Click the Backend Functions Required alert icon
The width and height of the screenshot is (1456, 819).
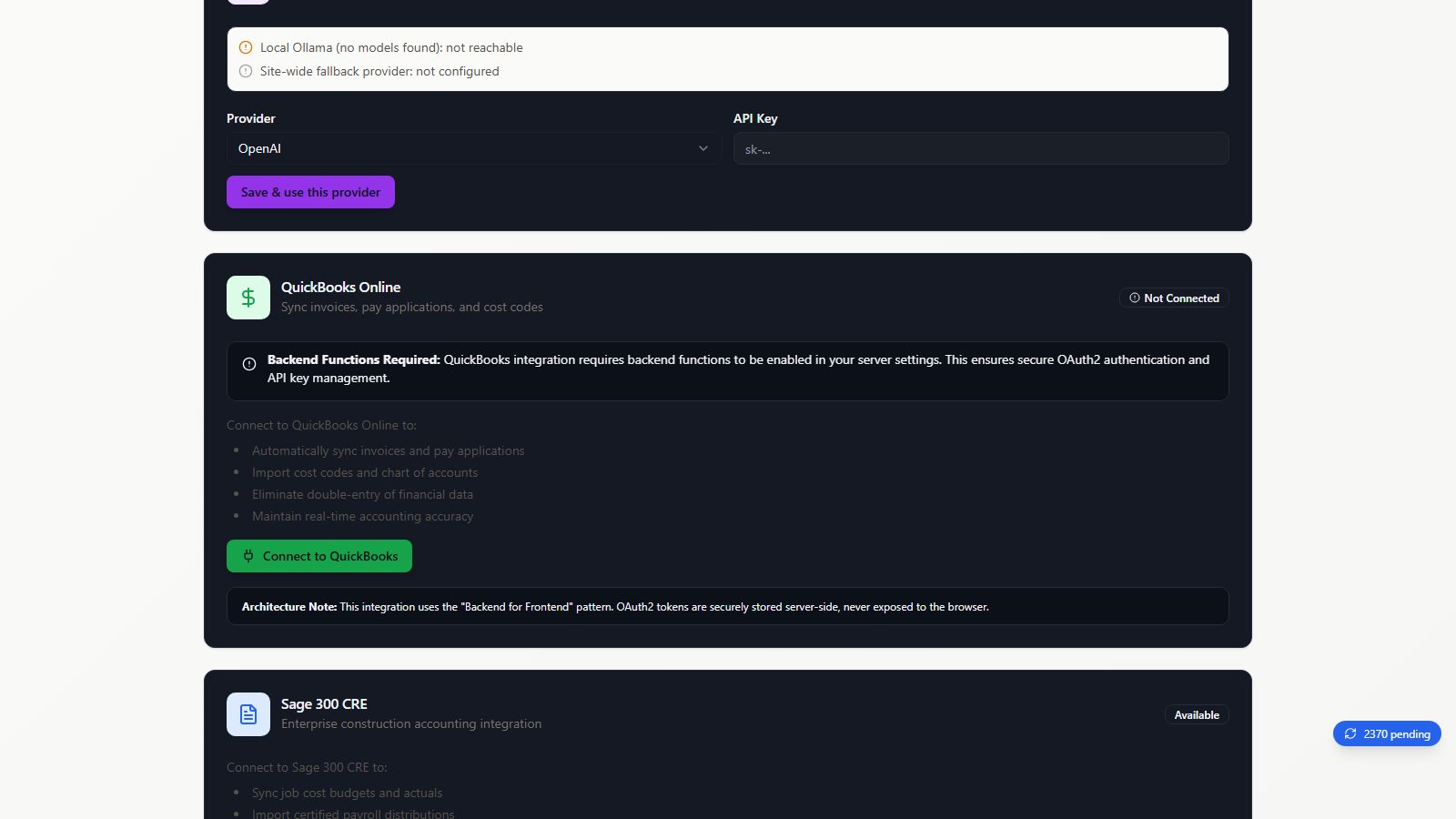click(x=249, y=364)
